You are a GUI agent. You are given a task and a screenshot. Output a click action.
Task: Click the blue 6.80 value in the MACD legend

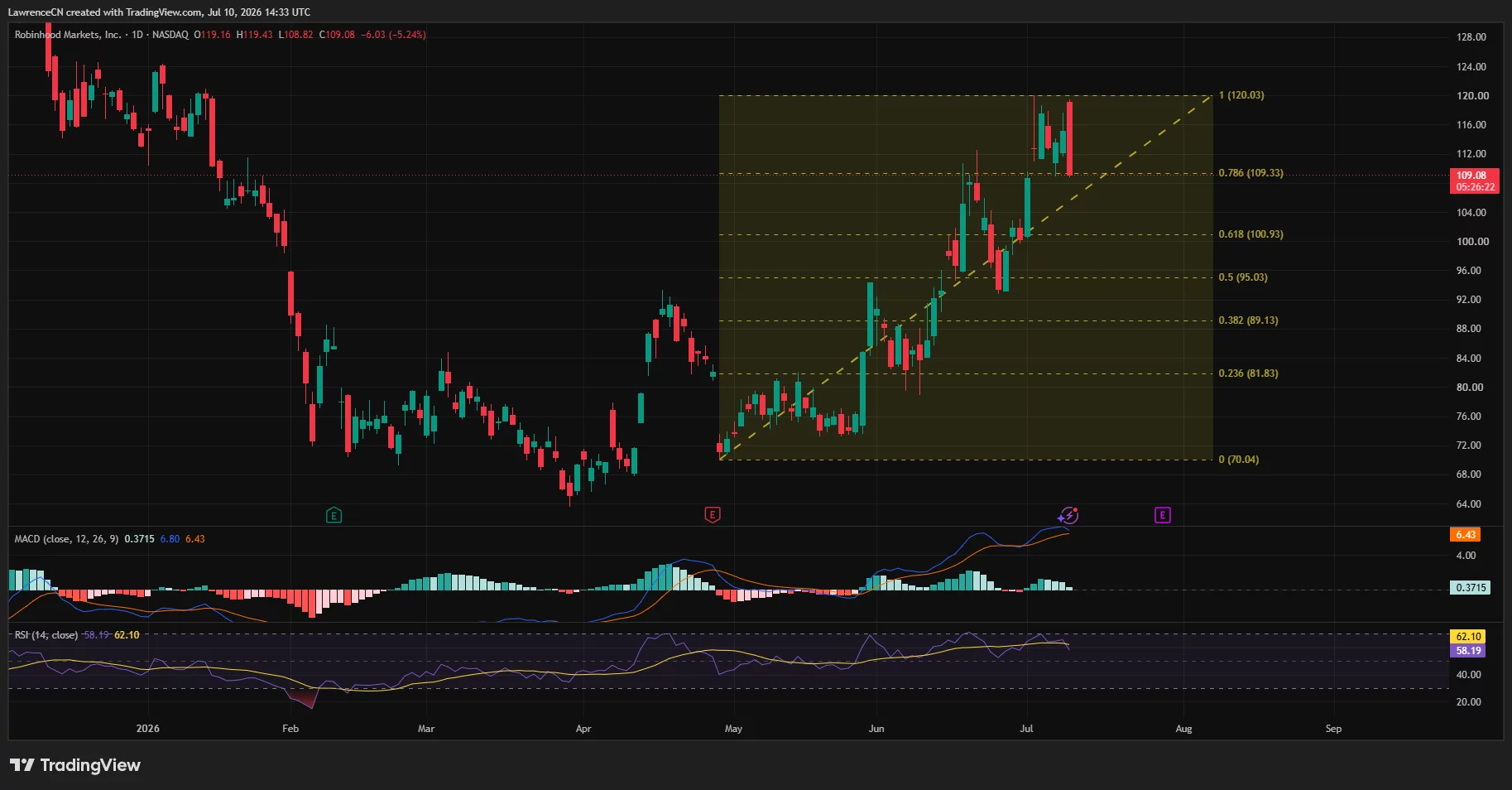pos(170,539)
